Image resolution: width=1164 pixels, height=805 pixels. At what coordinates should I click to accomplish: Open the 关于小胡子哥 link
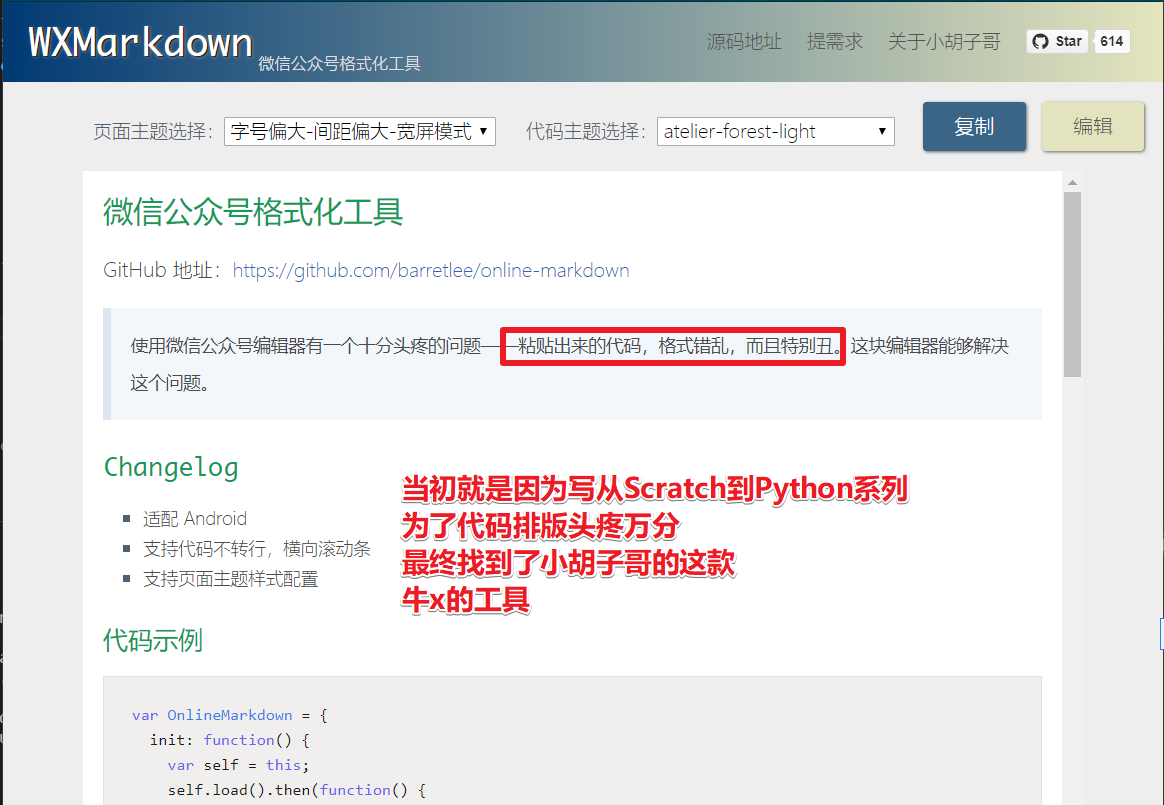tap(944, 42)
